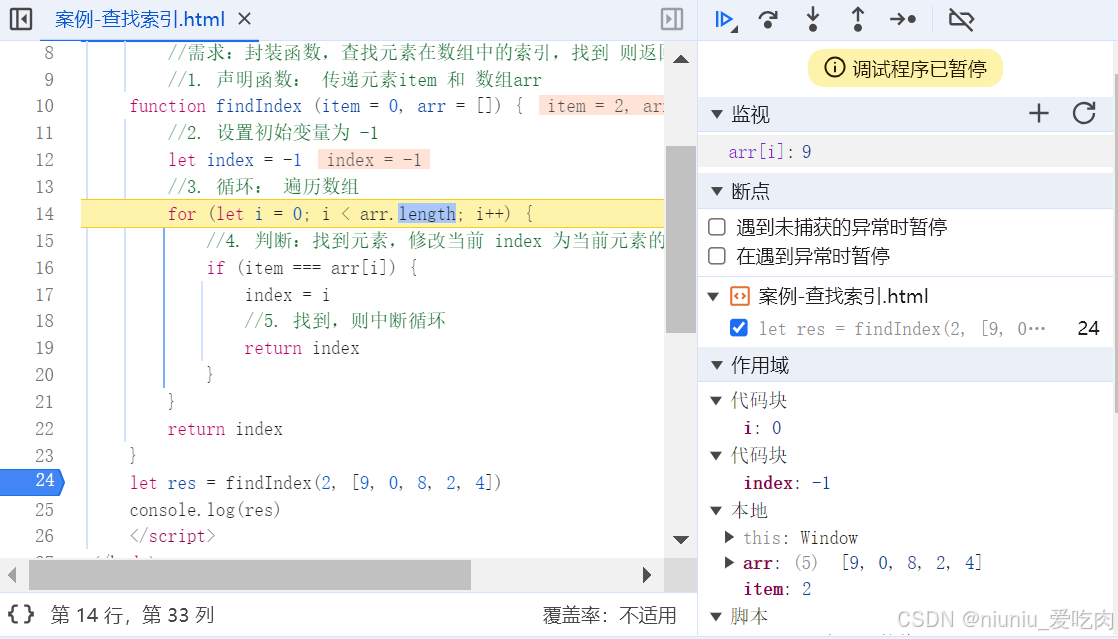Click the pretty print braces icon
The image size is (1118, 639).
(21, 615)
